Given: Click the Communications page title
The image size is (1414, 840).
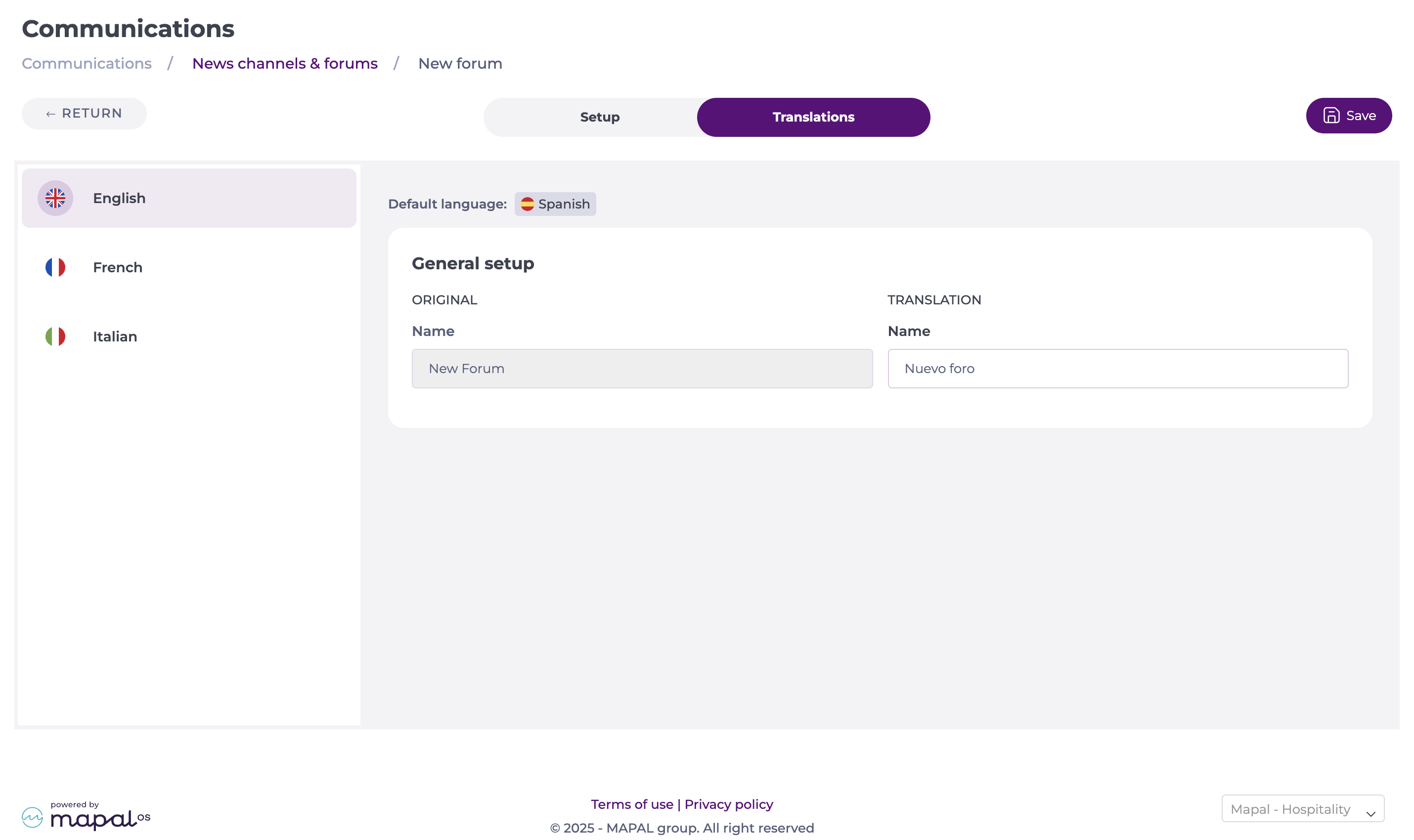Looking at the screenshot, I should click(x=128, y=28).
